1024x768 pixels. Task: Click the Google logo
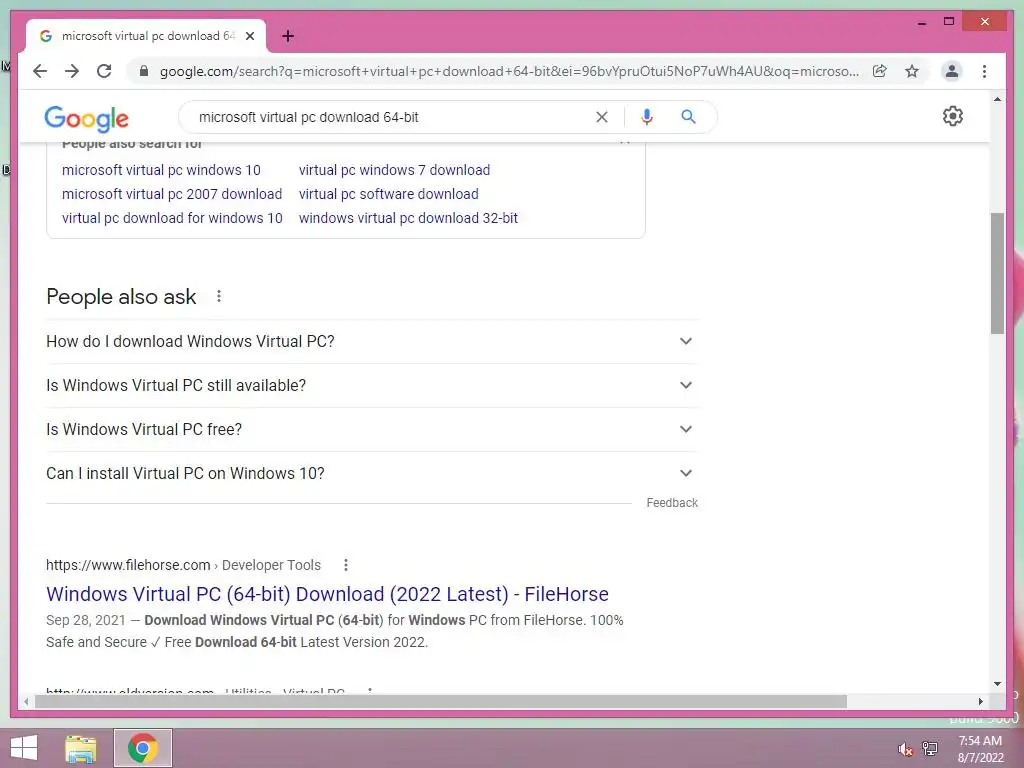tap(86, 118)
